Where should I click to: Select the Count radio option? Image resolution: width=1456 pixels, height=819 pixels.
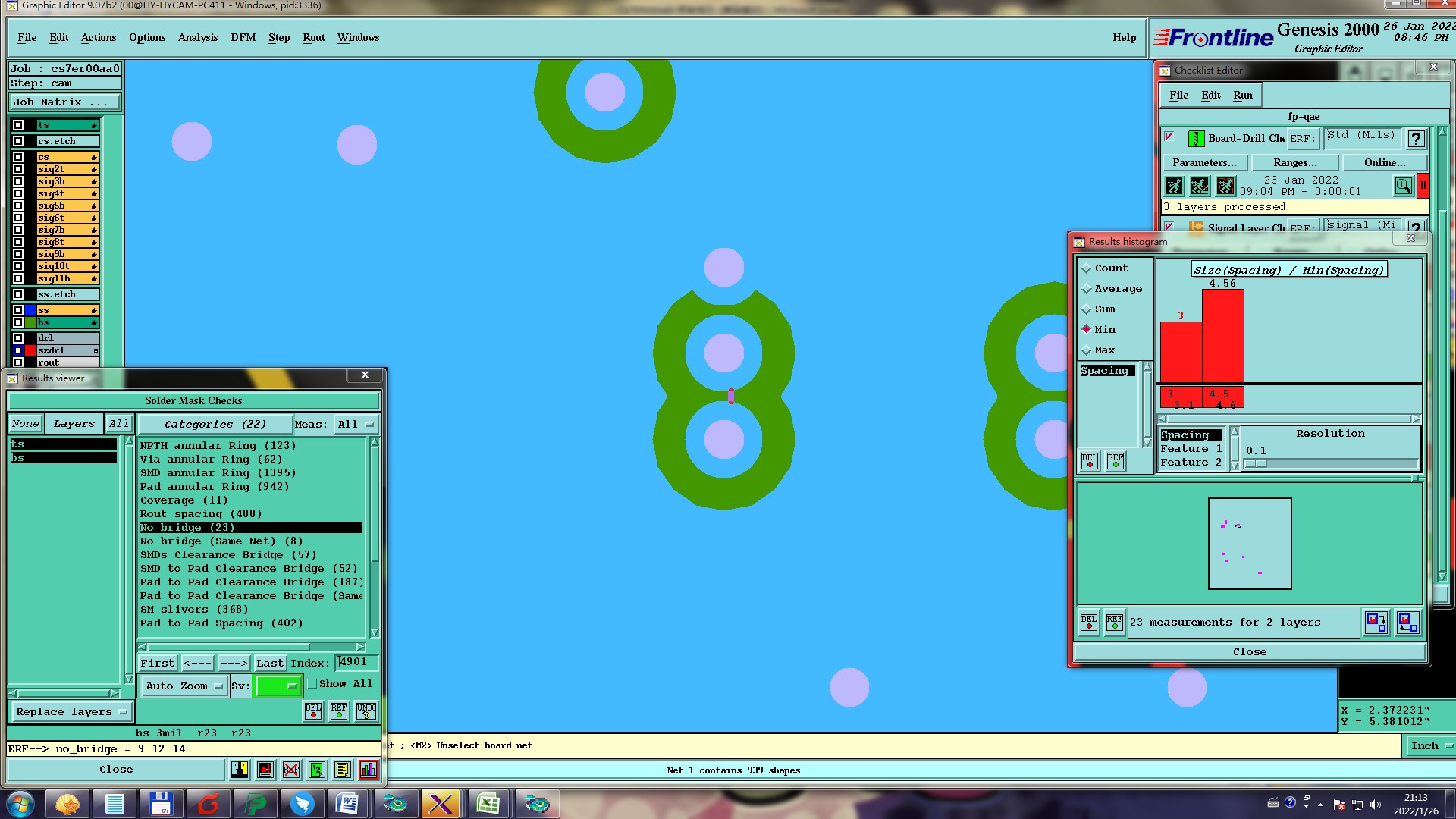(1087, 268)
